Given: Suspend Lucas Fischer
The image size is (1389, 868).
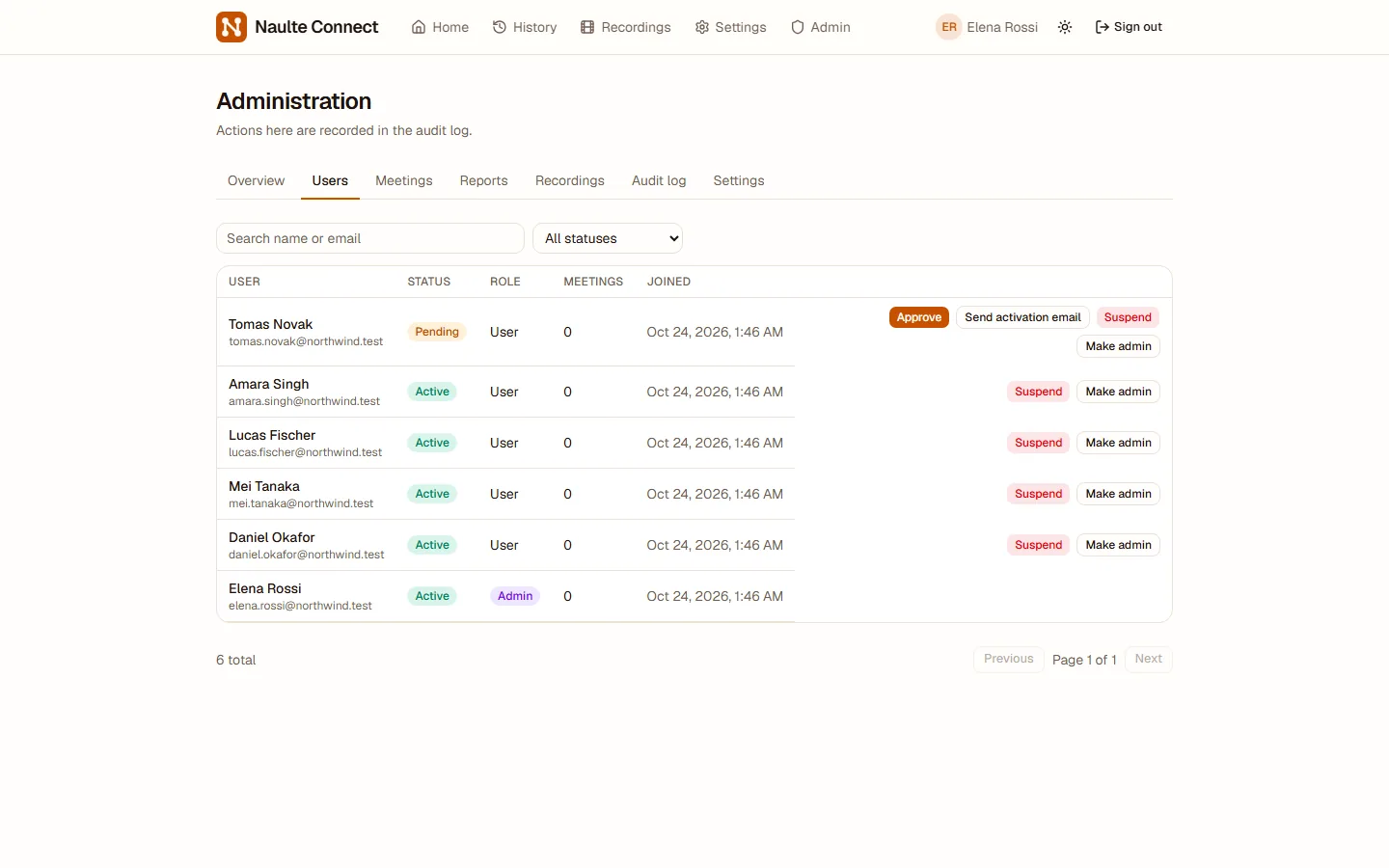Looking at the screenshot, I should pyautogui.click(x=1038, y=443).
